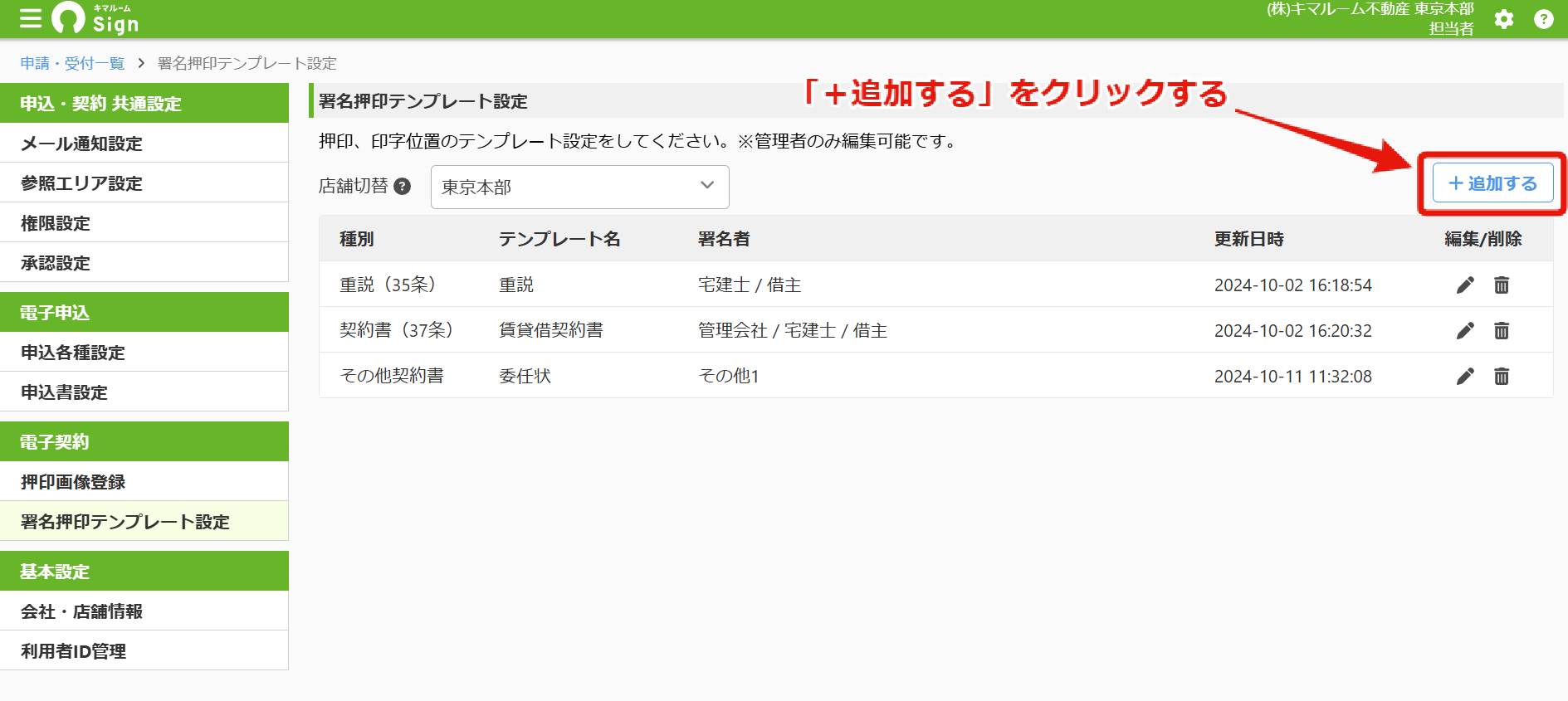Click the その他1 signer cell
The image size is (1568, 701).
click(x=729, y=376)
